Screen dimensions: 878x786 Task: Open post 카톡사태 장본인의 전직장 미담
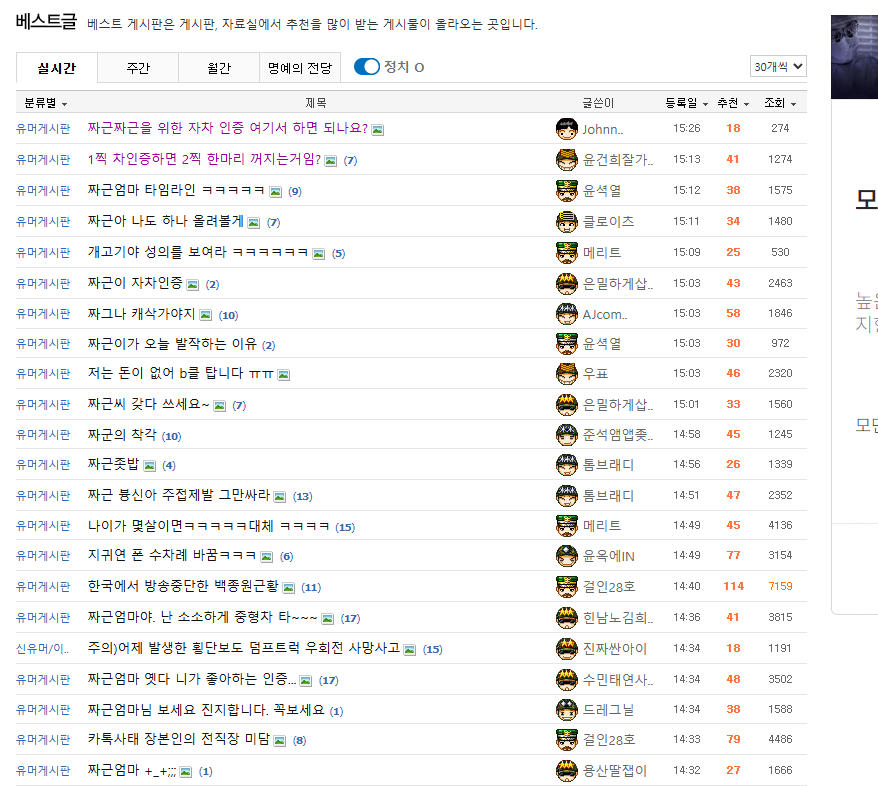[x=179, y=740]
